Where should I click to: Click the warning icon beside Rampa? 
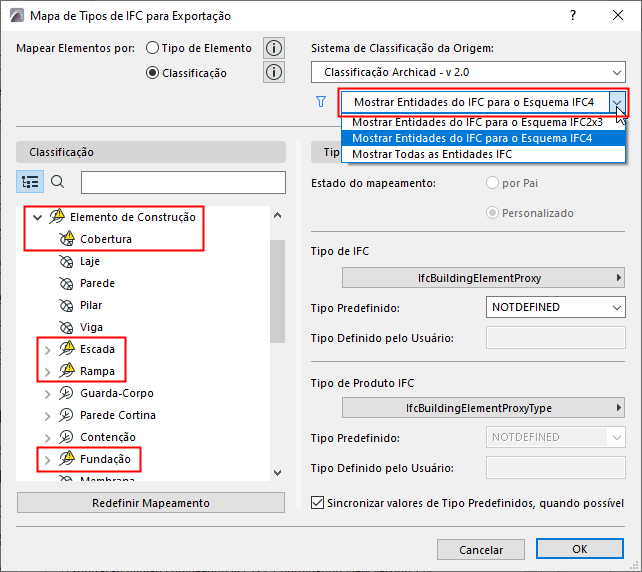(67, 371)
